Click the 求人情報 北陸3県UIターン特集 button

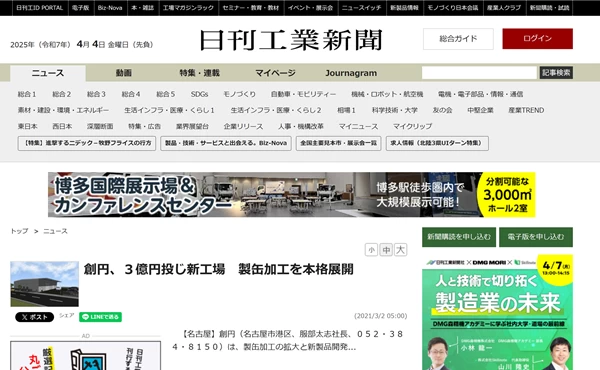coord(437,143)
